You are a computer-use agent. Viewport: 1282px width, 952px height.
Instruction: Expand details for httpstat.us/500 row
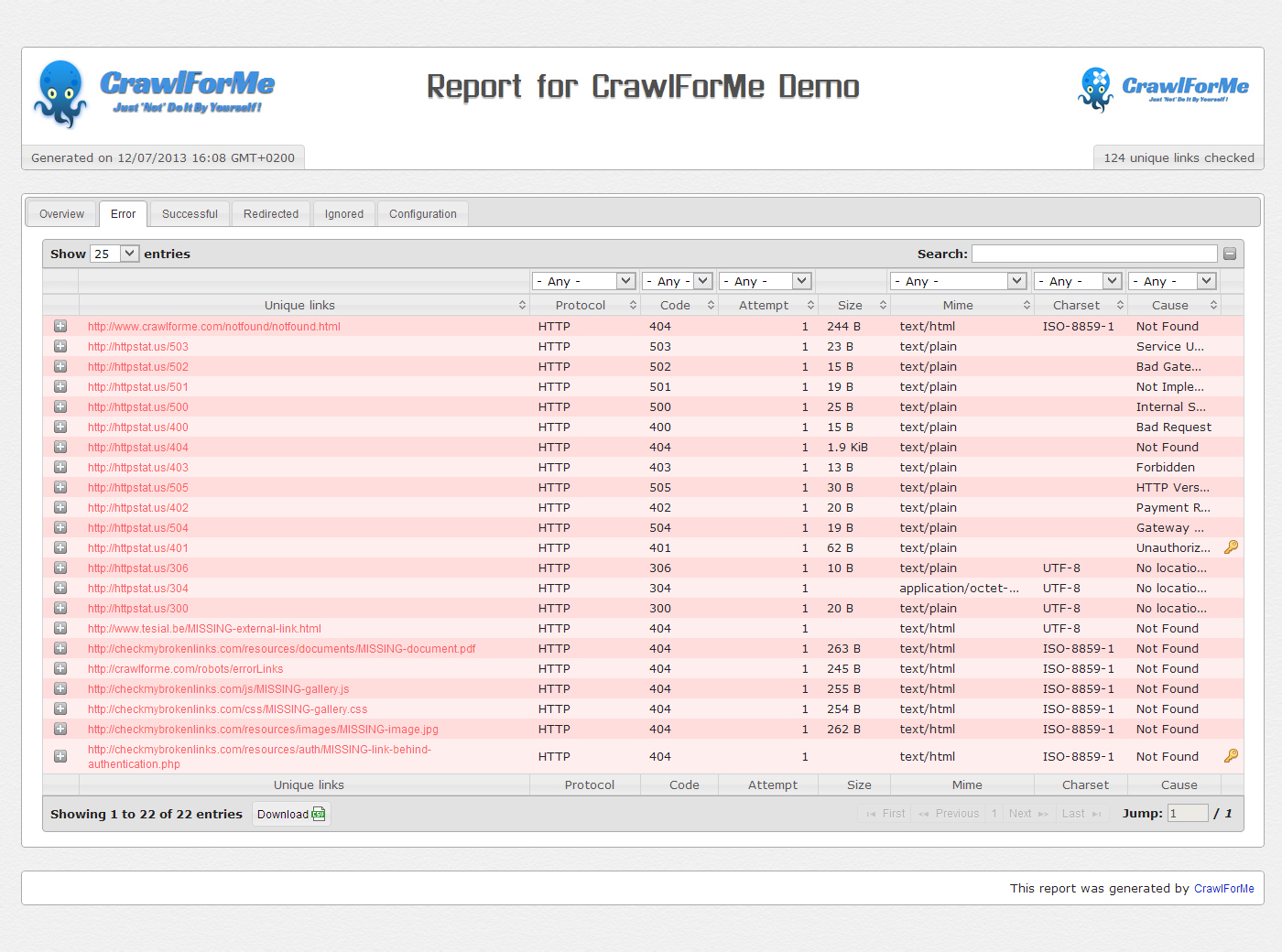[x=60, y=407]
